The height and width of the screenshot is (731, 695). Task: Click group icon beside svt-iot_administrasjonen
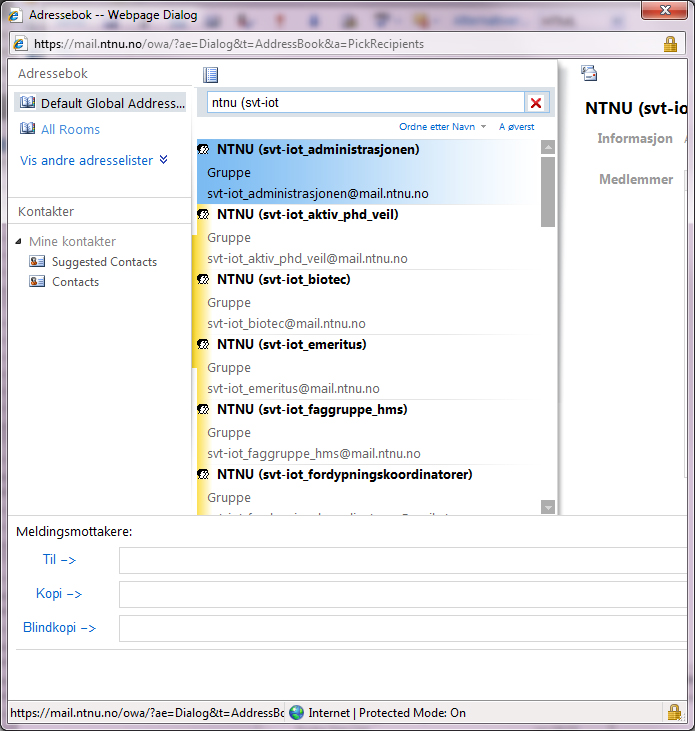click(203, 149)
